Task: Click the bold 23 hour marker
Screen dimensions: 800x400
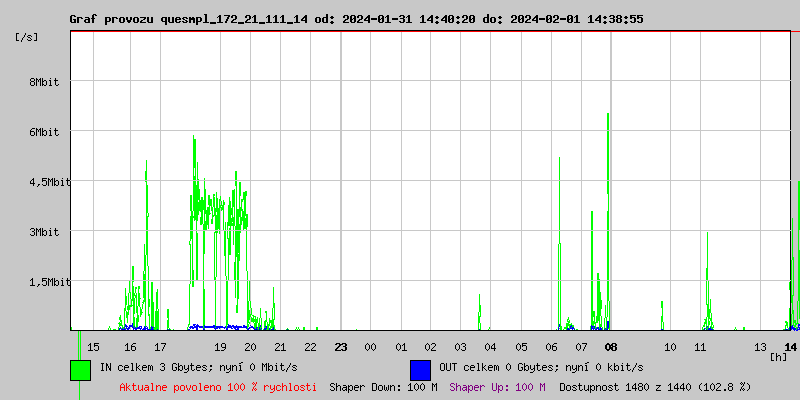Action: coord(341,347)
